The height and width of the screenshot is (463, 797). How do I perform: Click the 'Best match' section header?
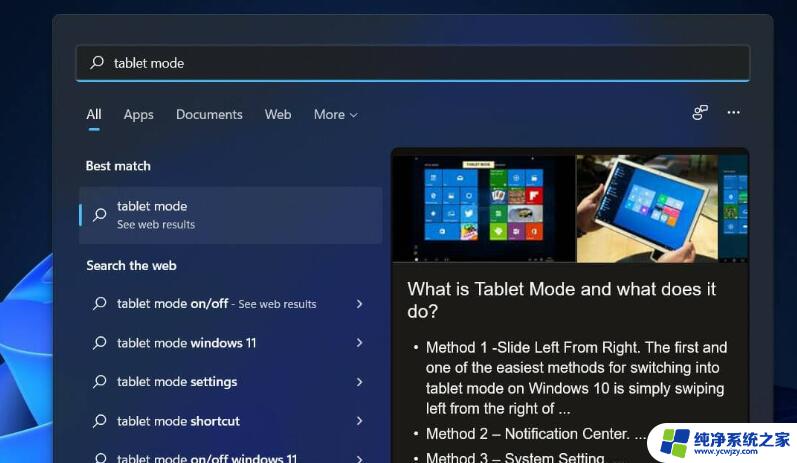(118, 166)
